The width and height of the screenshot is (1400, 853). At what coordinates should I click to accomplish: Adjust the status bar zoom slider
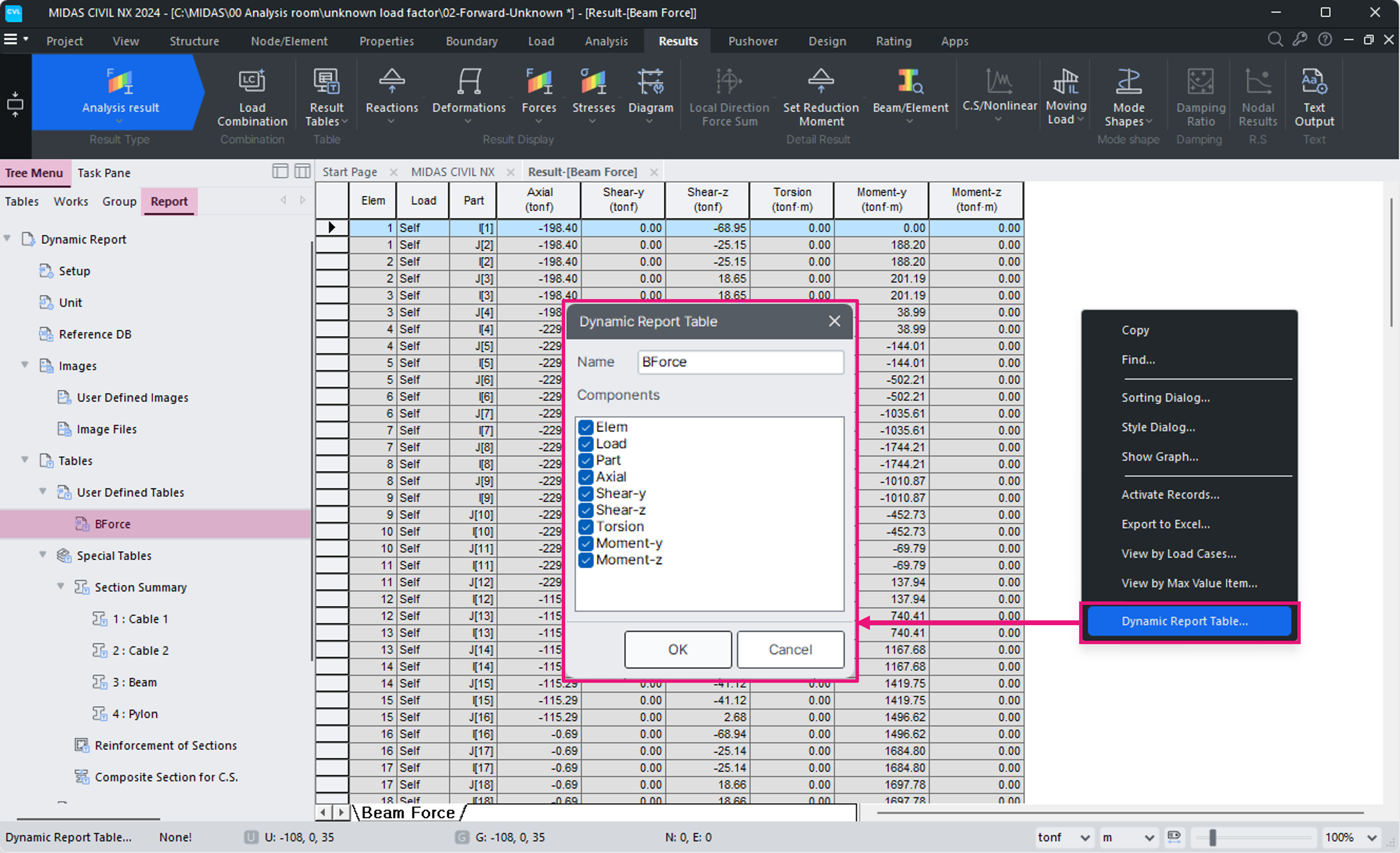(1213, 837)
